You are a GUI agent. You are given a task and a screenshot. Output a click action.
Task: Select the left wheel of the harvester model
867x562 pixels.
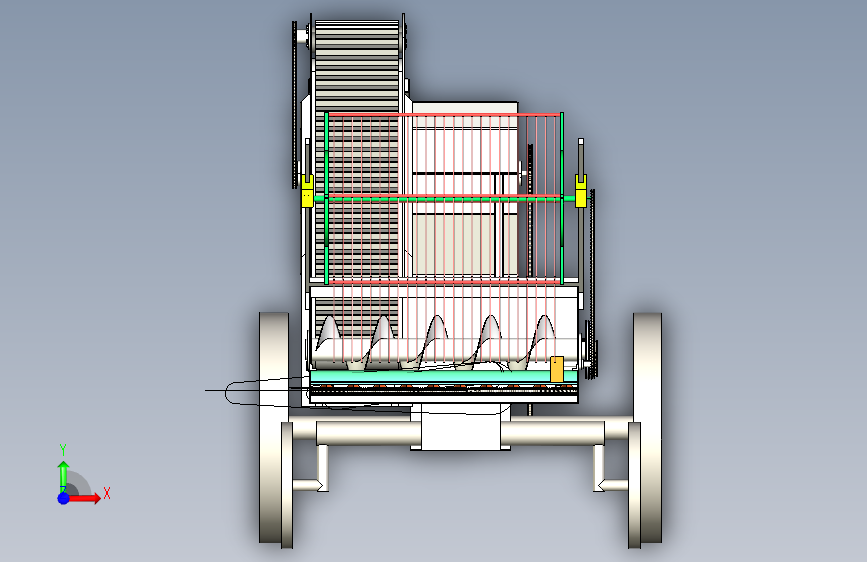click(274, 429)
